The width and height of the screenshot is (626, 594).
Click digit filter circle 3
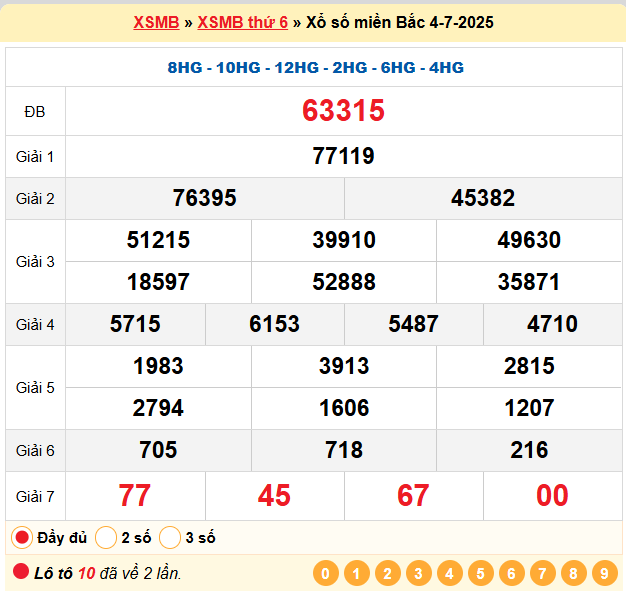click(418, 573)
